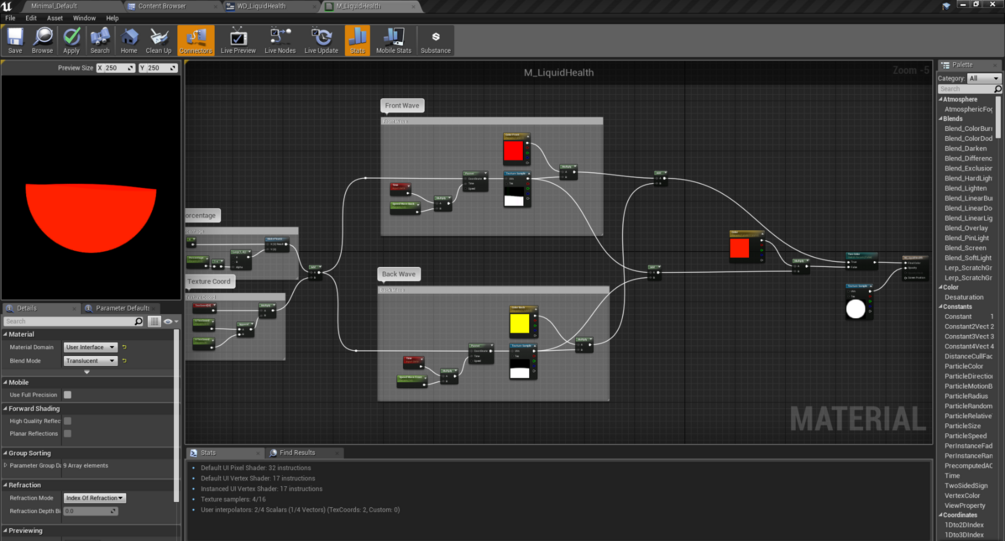Select the red color node in Front Wave
The height and width of the screenshot is (541, 1005).
click(x=516, y=149)
